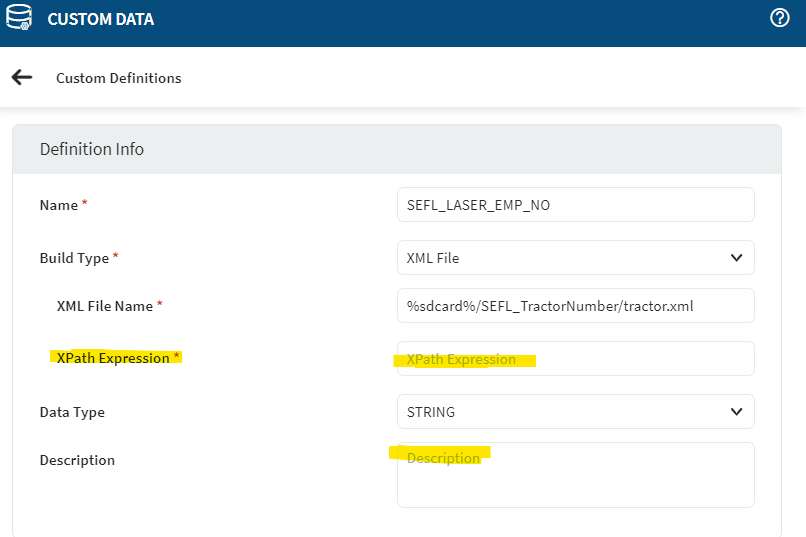Click the highlighted XPath Expression label
This screenshot has width=806, height=537.
(113, 358)
